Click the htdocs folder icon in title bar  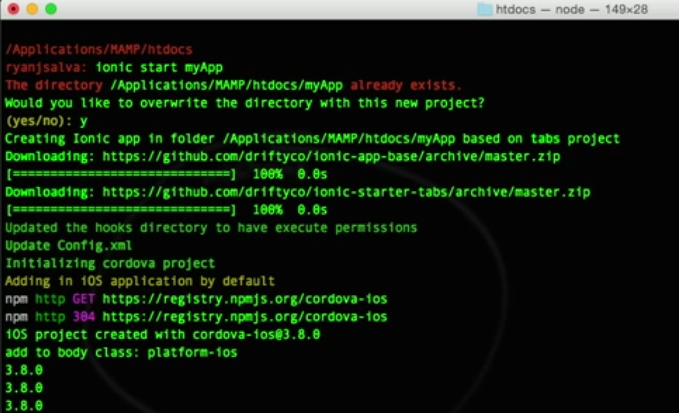point(485,9)
